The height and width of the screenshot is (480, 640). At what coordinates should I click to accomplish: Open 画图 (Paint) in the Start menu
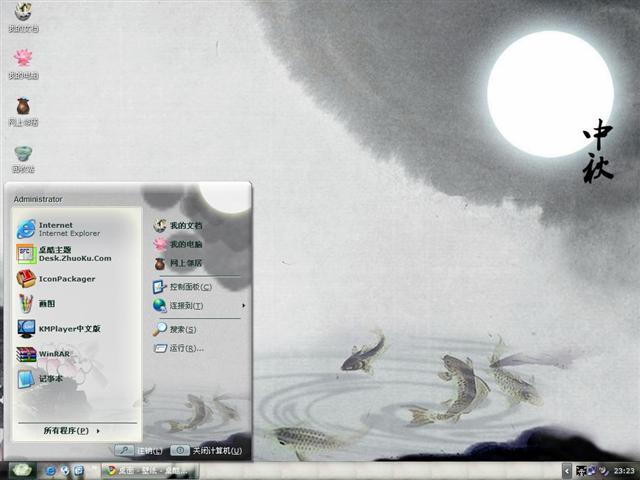pos(77,304)
